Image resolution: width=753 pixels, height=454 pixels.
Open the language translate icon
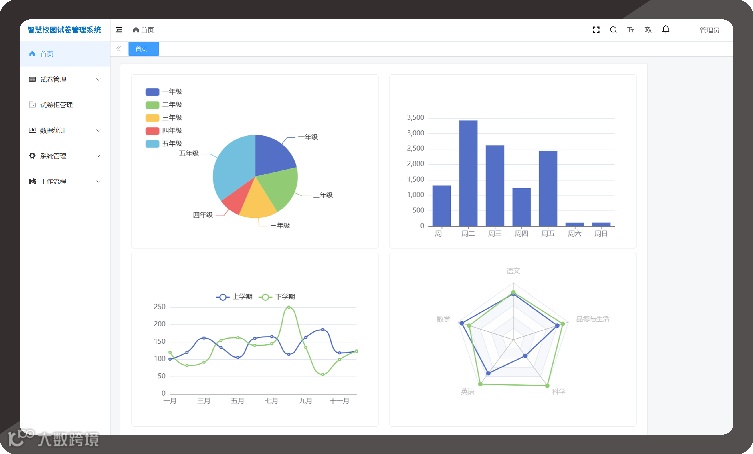point(648,30)
